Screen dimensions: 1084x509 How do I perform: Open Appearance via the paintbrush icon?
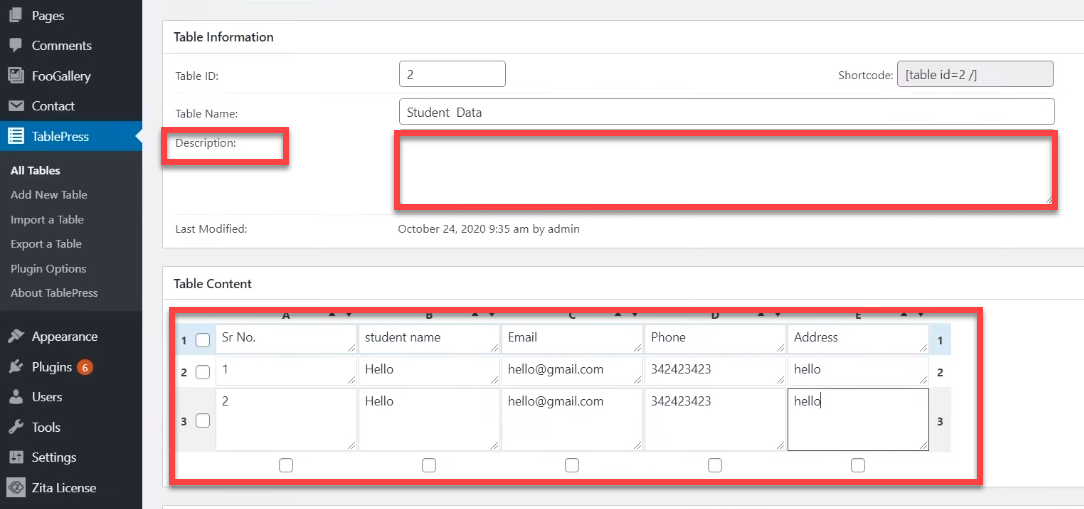pyautogui.click(x=15, y=337)
